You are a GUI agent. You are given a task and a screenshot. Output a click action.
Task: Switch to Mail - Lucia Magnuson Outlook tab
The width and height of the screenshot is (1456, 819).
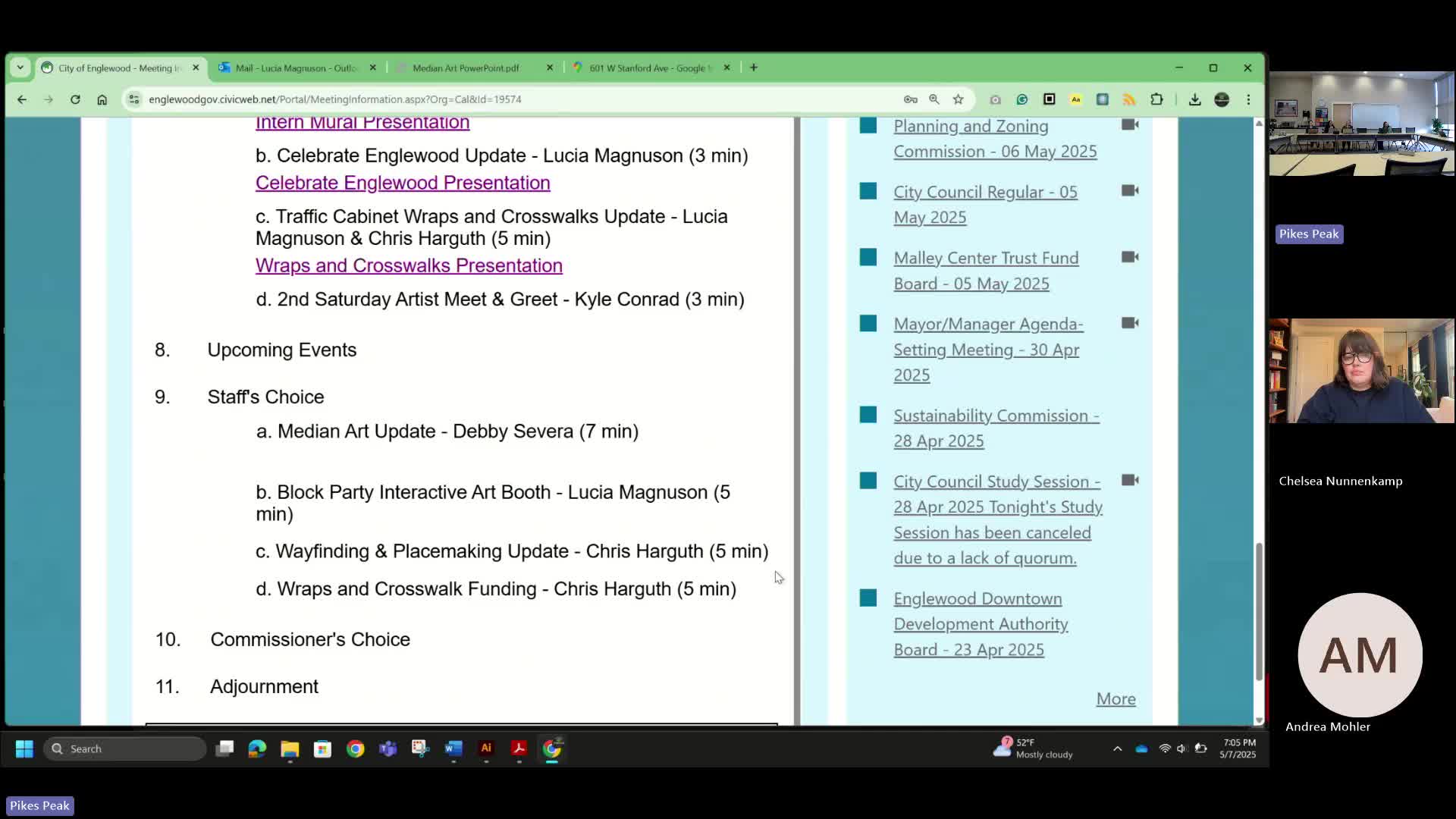click(x=296, y=68)
